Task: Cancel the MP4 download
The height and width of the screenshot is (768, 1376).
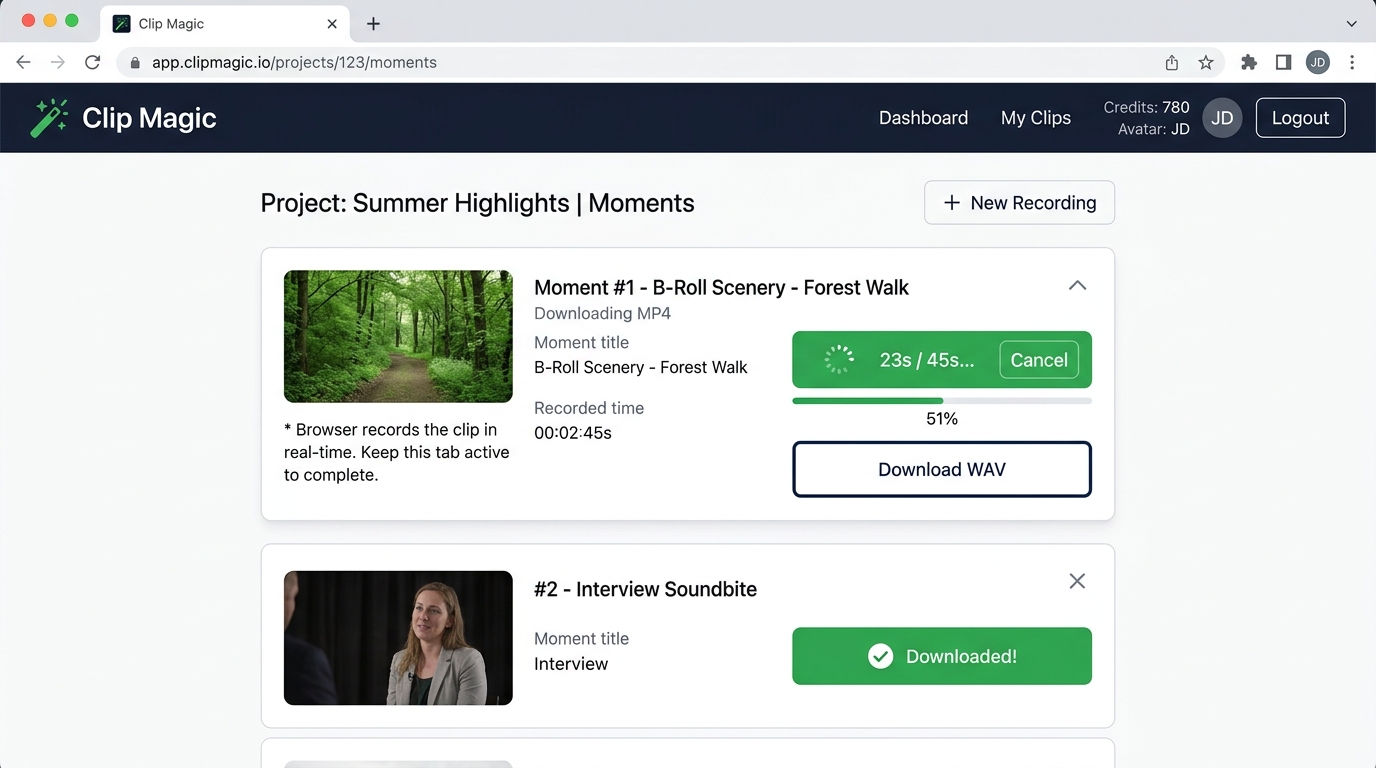Action: (1039, 360)
